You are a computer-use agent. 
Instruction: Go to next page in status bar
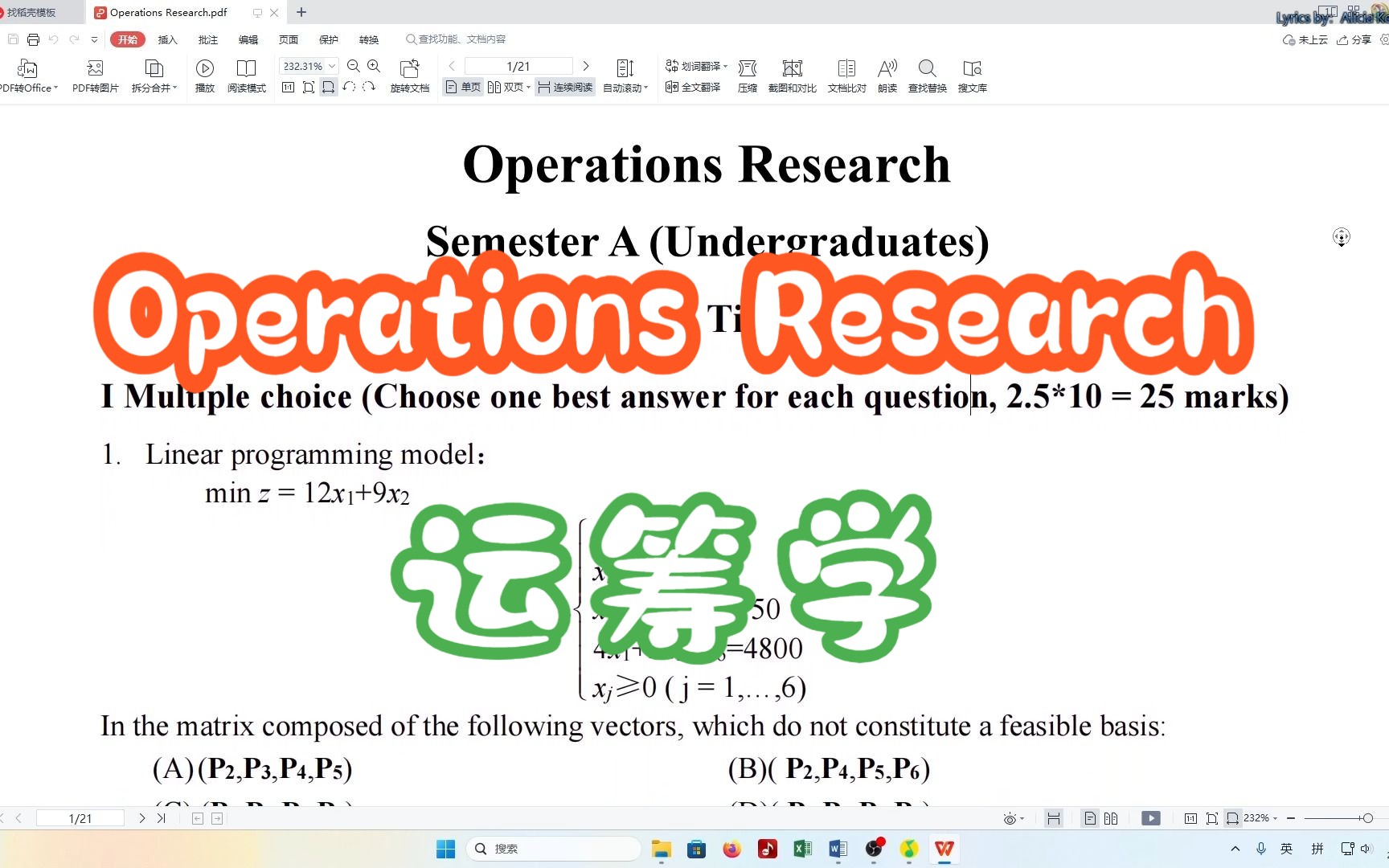(x=142, y=818)
